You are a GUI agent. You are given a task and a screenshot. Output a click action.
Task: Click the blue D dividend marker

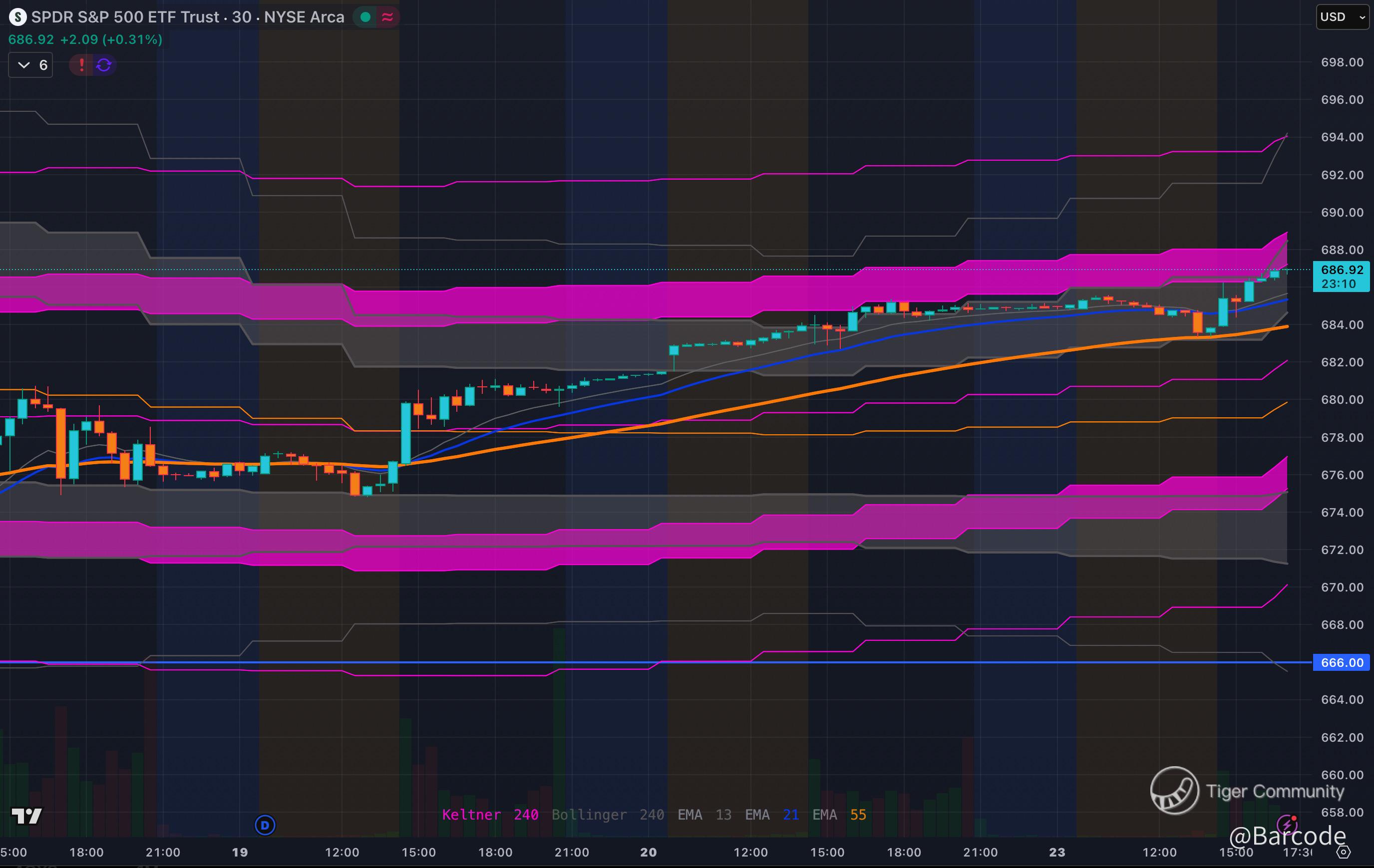pyautogui.click(x=265, y=825)
